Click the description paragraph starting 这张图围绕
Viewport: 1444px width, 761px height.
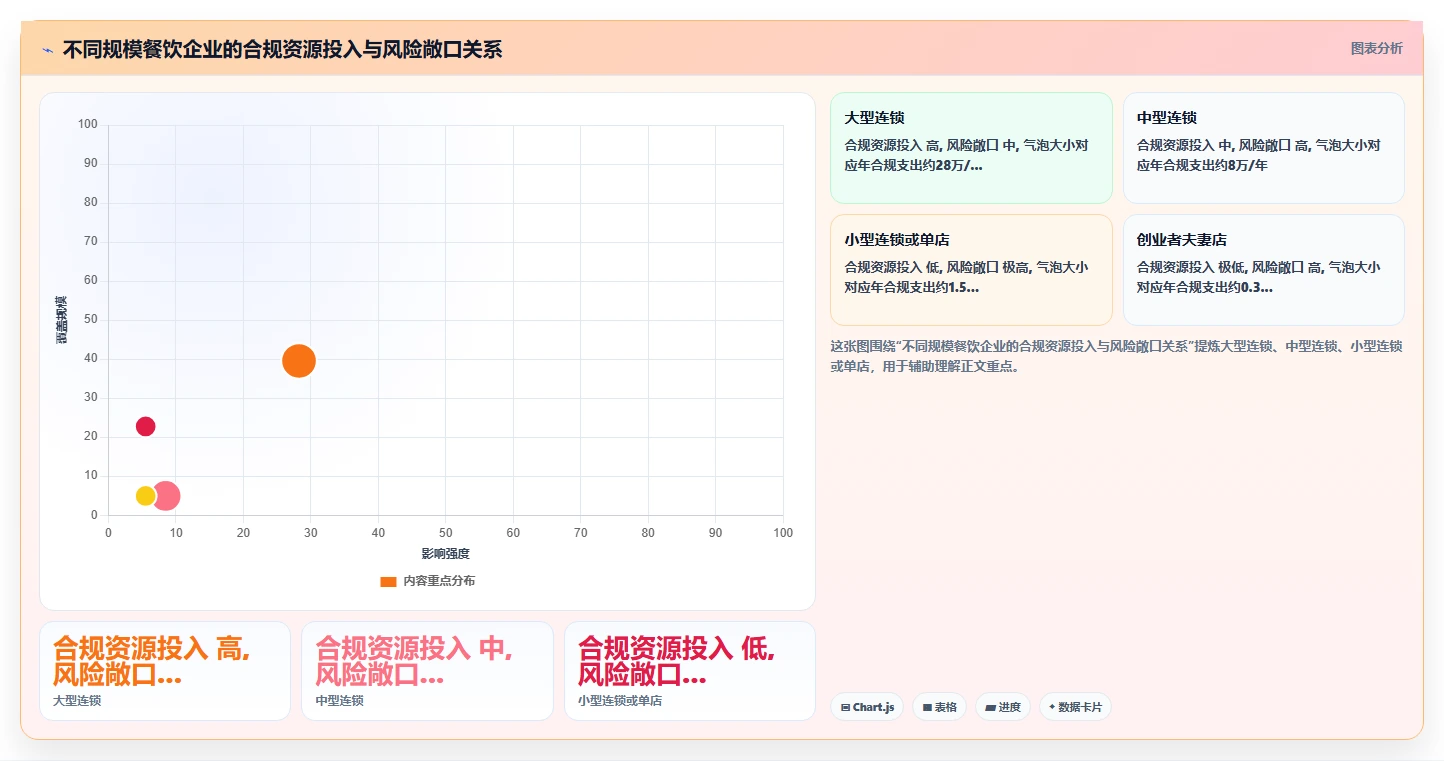click(1116, 356)
